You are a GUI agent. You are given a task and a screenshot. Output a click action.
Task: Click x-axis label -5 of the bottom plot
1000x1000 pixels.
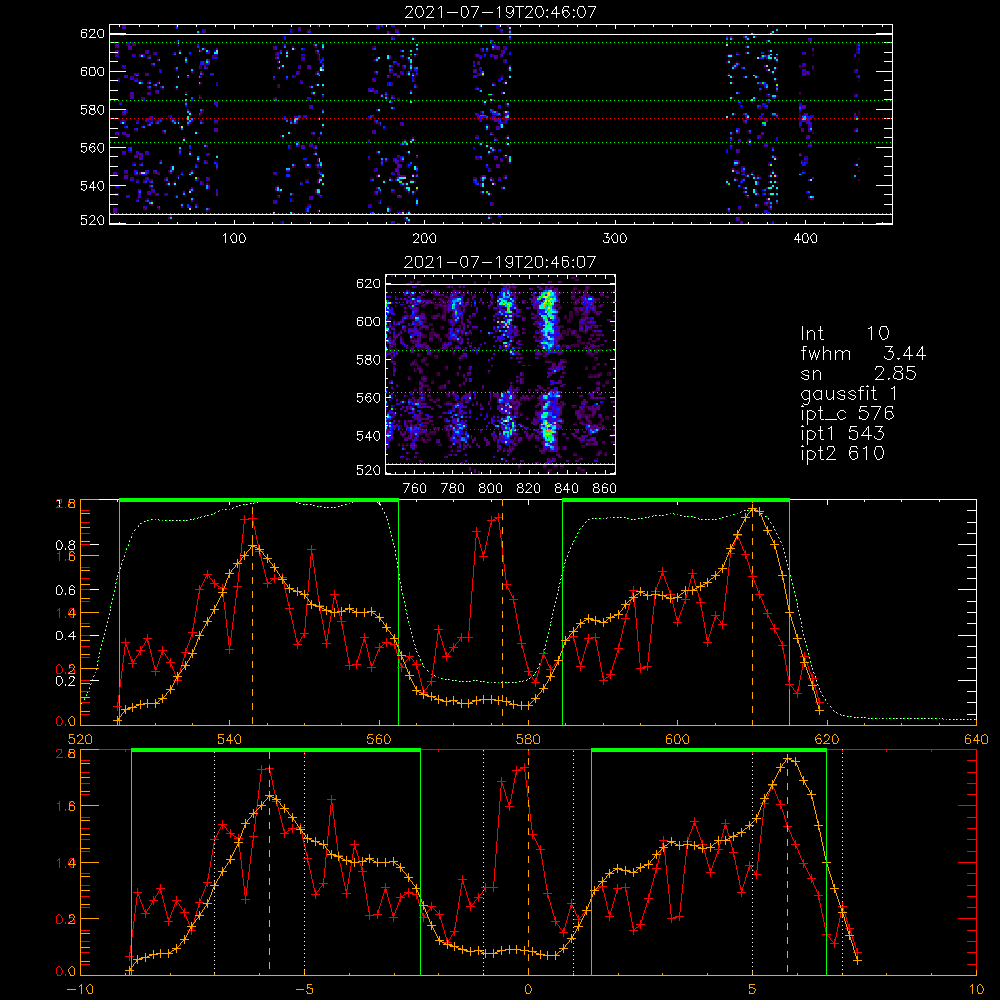pyautogui.click(x=304, y=989)
